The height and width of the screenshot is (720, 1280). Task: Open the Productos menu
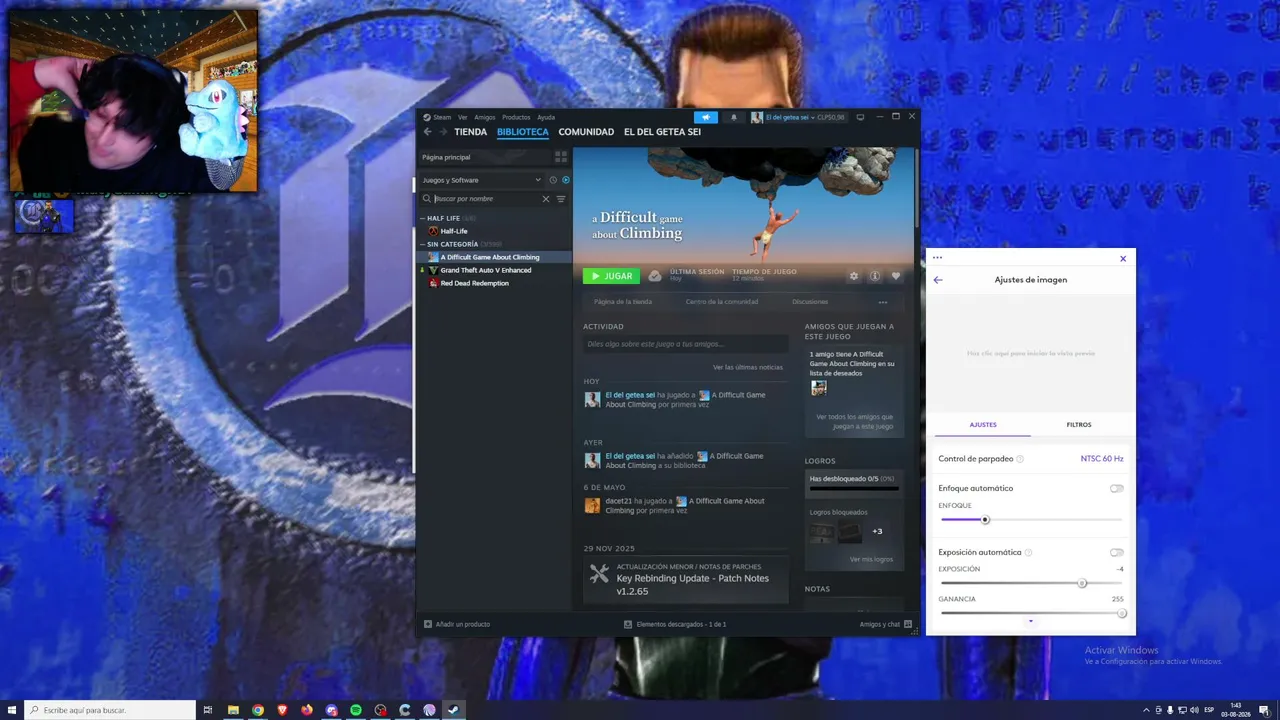(516, 117)
